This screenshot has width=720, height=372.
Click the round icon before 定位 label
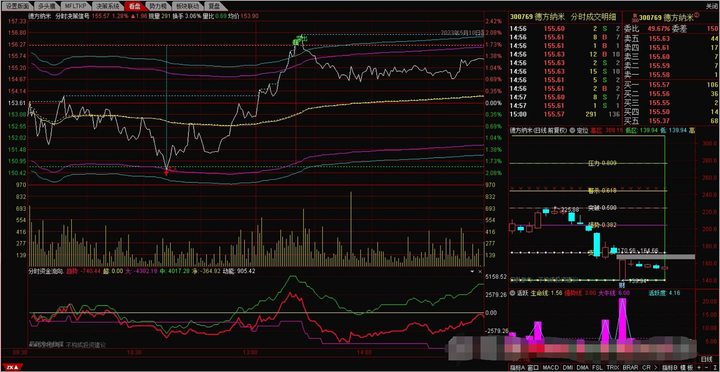click(x=572, y=131)
